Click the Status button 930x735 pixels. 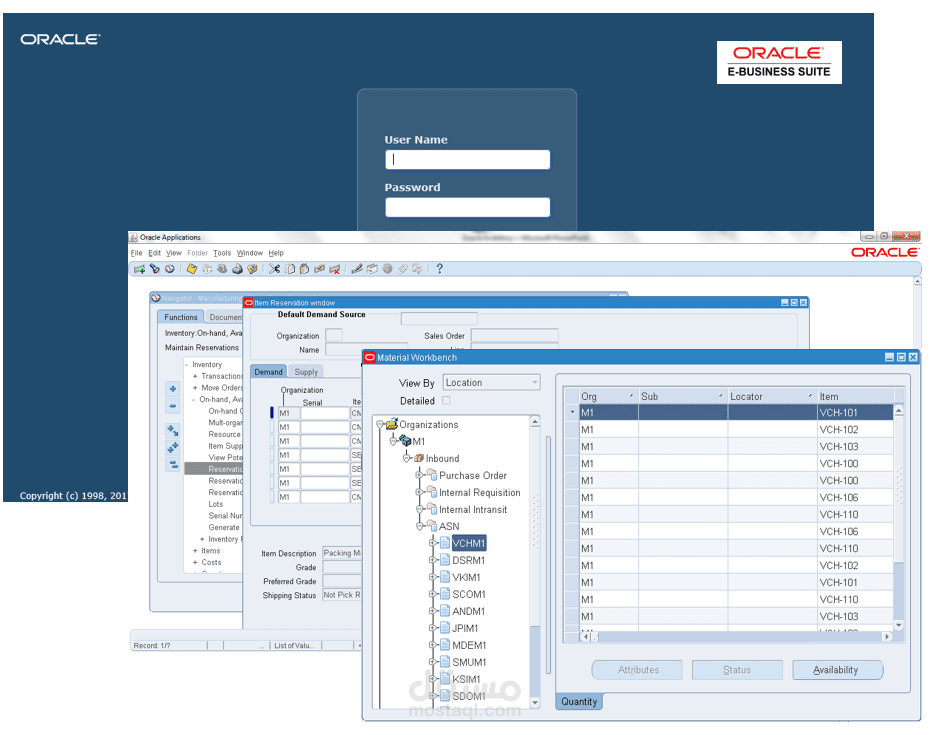[737, 670]
